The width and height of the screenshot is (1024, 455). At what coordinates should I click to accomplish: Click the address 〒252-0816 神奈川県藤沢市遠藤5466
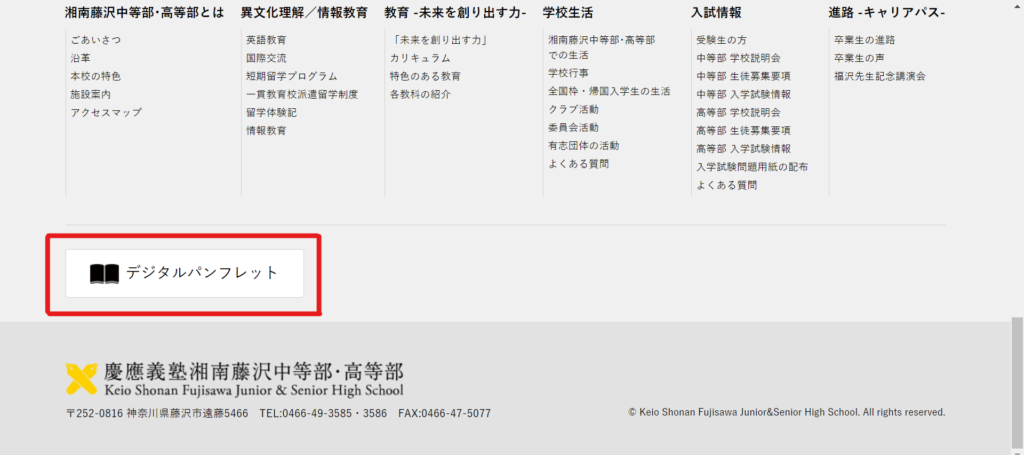click(x=157, y=413)
